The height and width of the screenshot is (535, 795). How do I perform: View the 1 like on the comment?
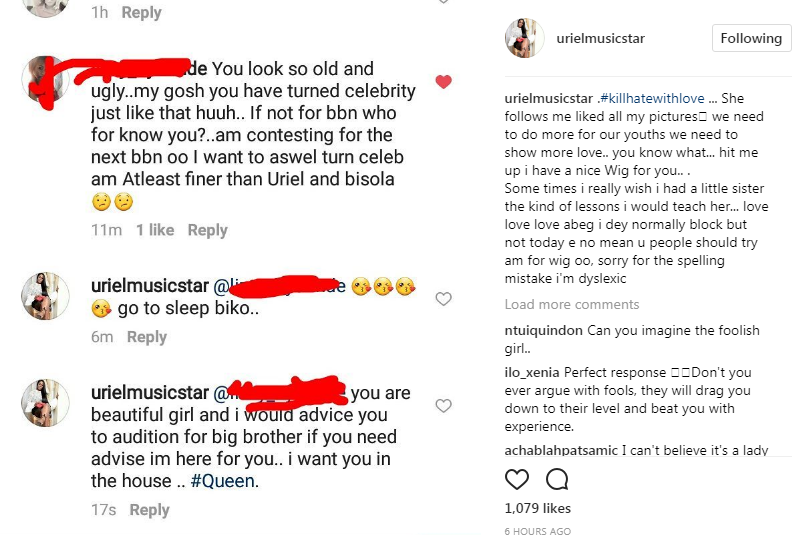coord(155,230)
